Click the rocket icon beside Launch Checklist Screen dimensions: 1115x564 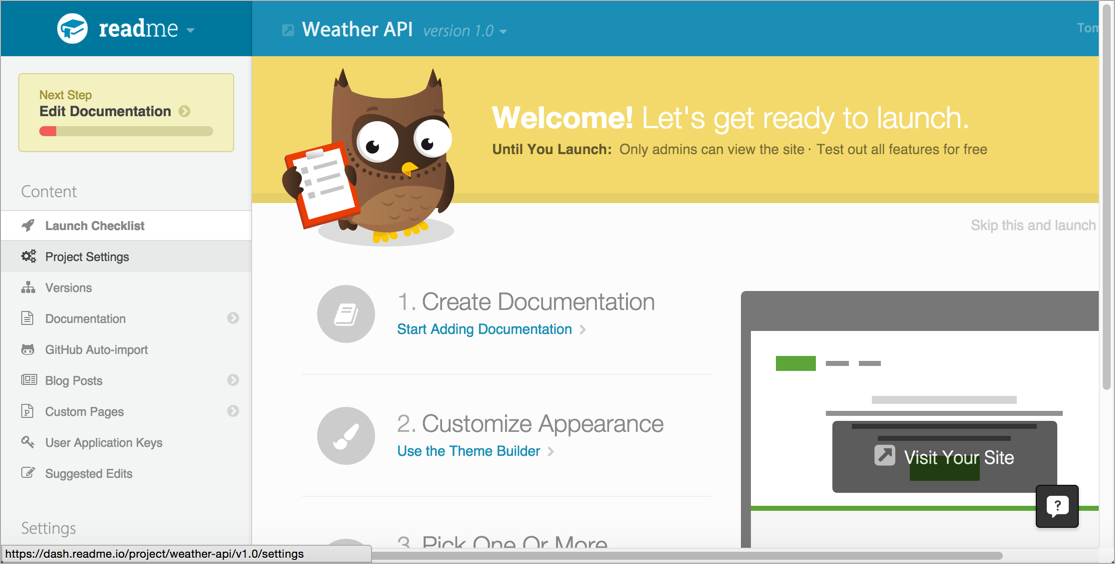coord(28,226)
